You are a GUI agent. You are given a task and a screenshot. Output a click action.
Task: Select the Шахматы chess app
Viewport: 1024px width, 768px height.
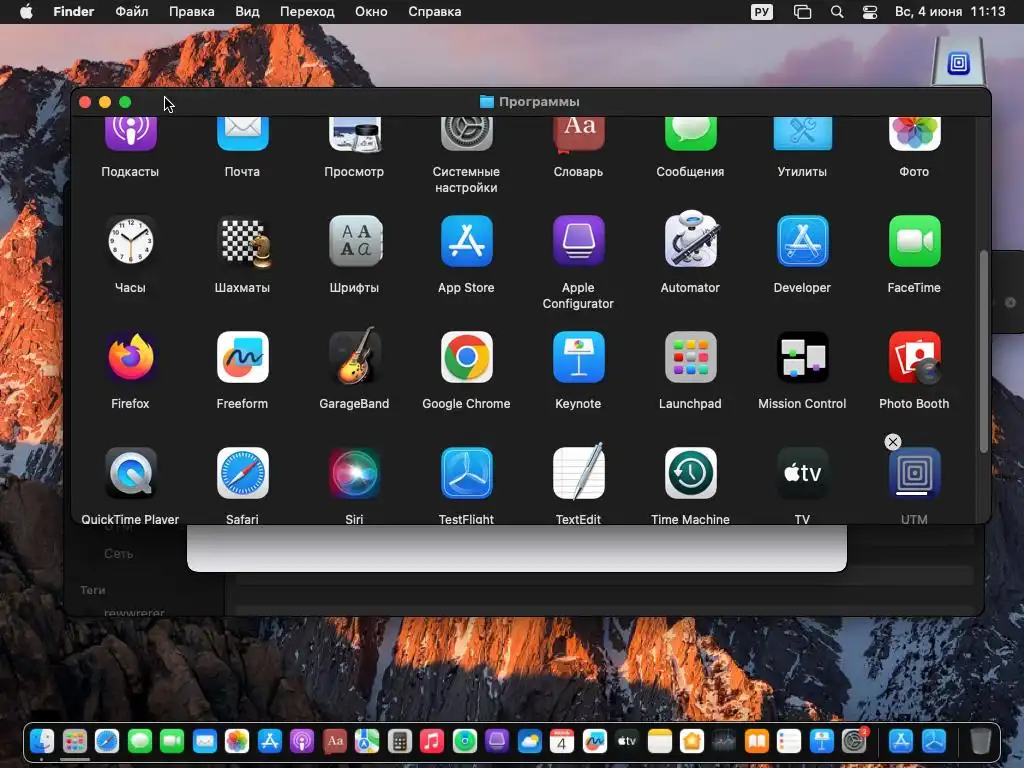242,242
